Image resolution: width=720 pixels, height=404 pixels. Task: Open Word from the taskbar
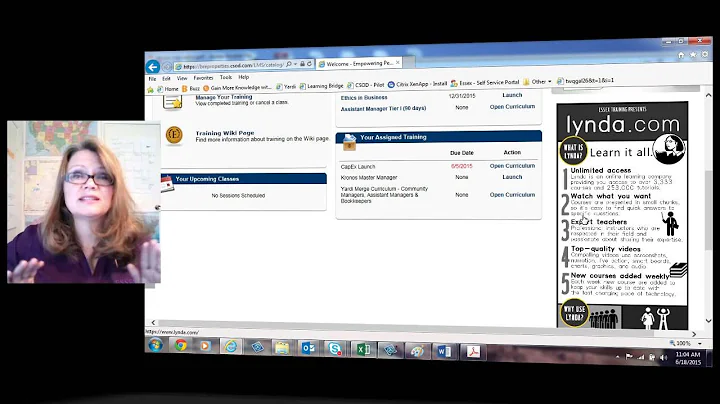tap(444, 352)
